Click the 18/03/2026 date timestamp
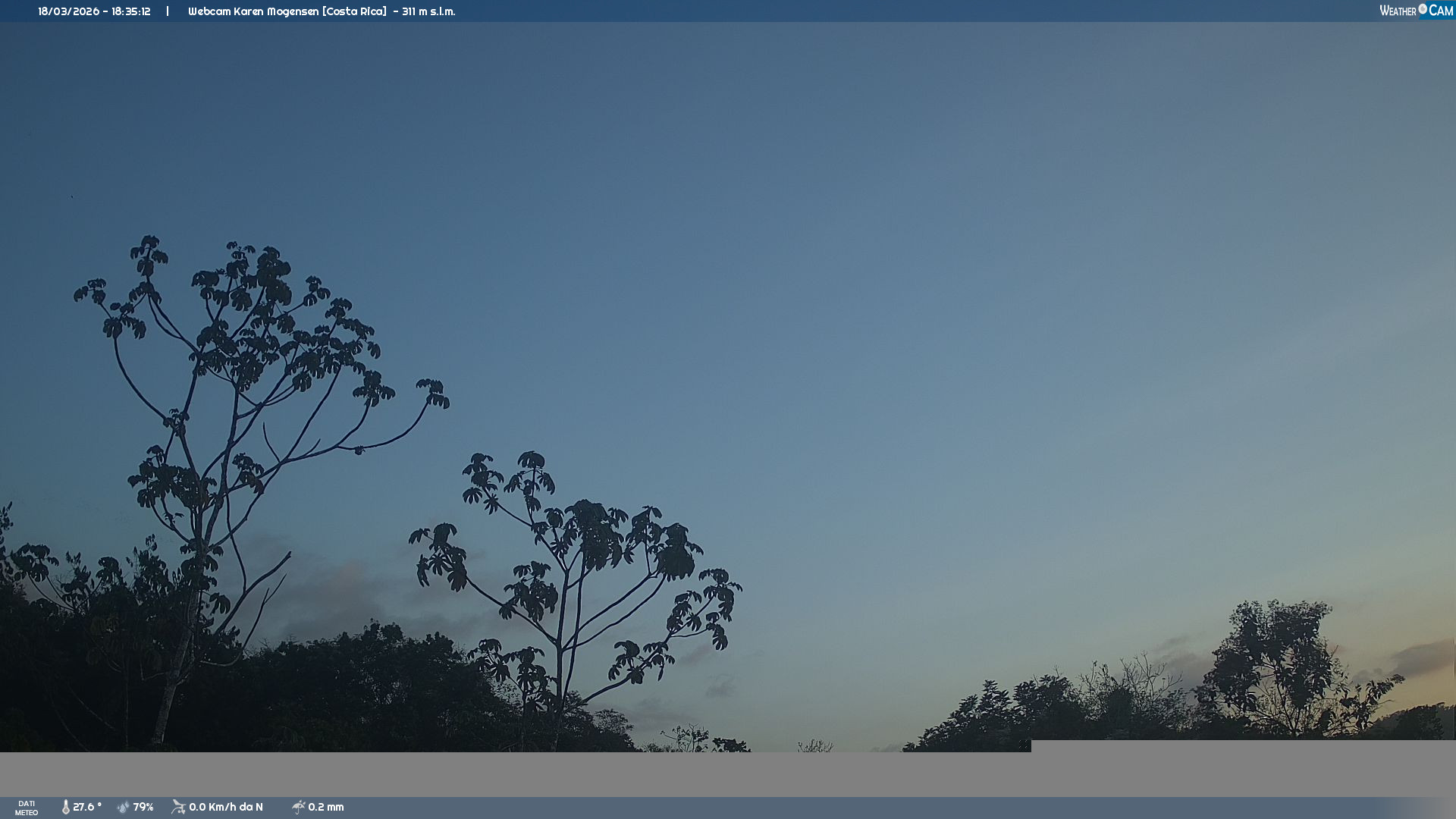This screenshot has width=1456, height=819. click(x=68, y=11)
